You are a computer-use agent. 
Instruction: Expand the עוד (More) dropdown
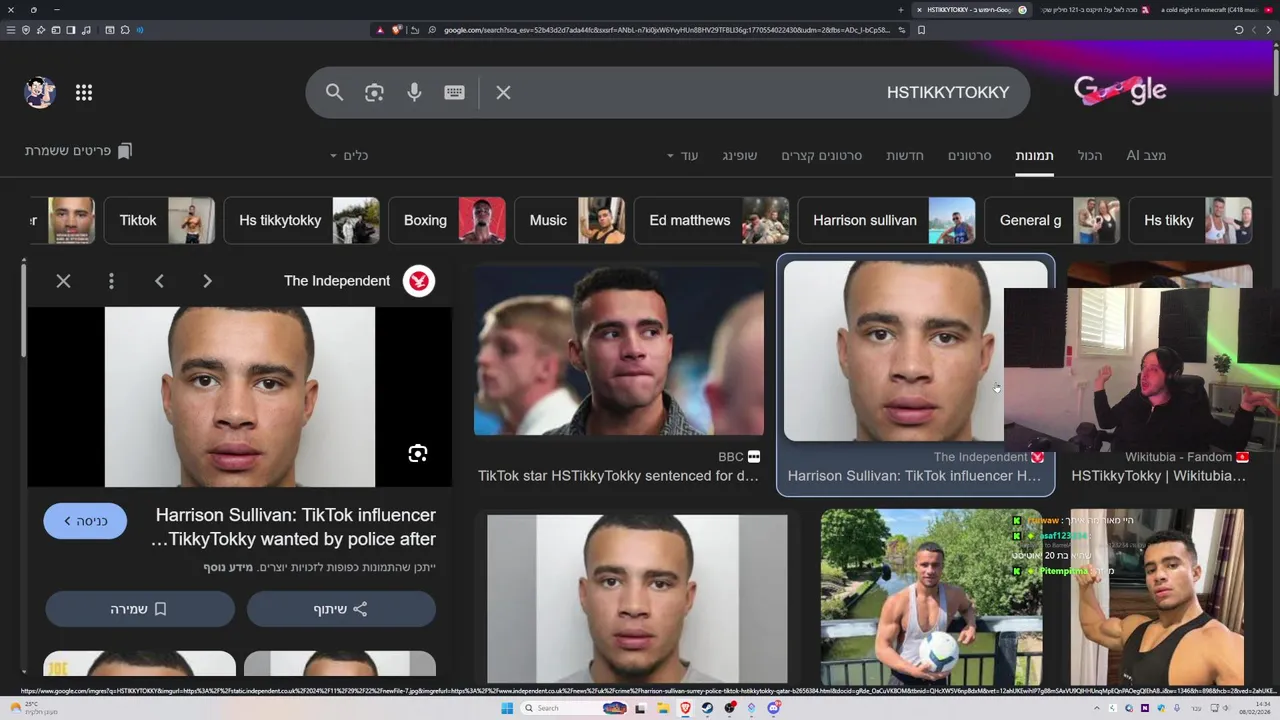coord(683,155)
